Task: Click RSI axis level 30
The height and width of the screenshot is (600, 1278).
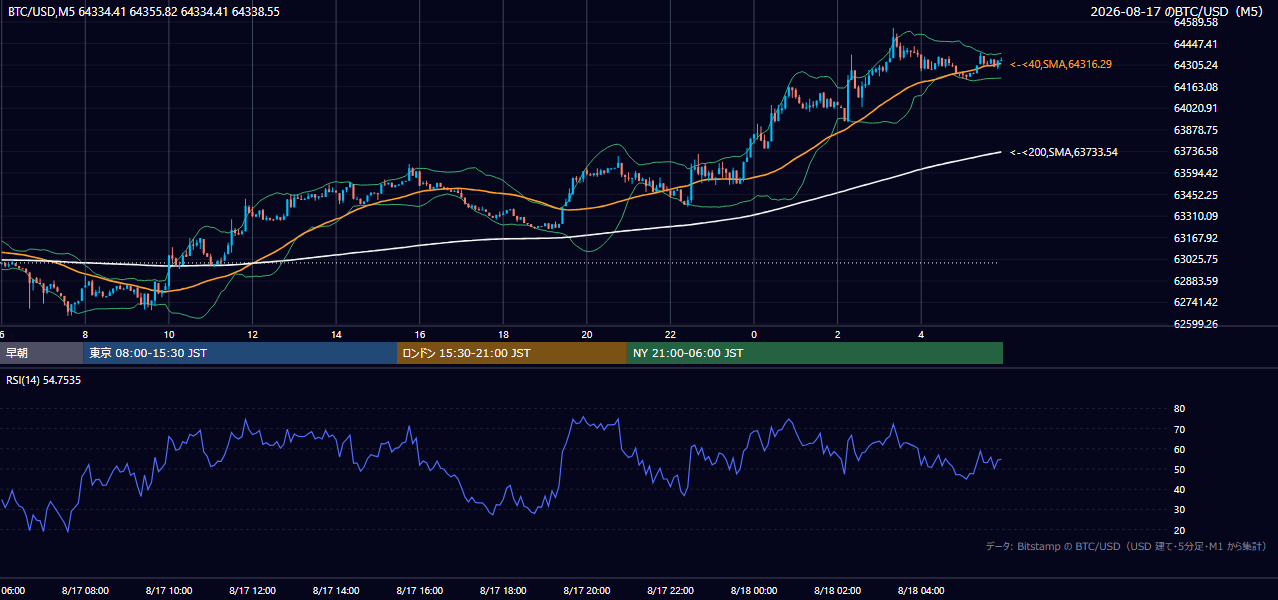Action: point(1179,510)
